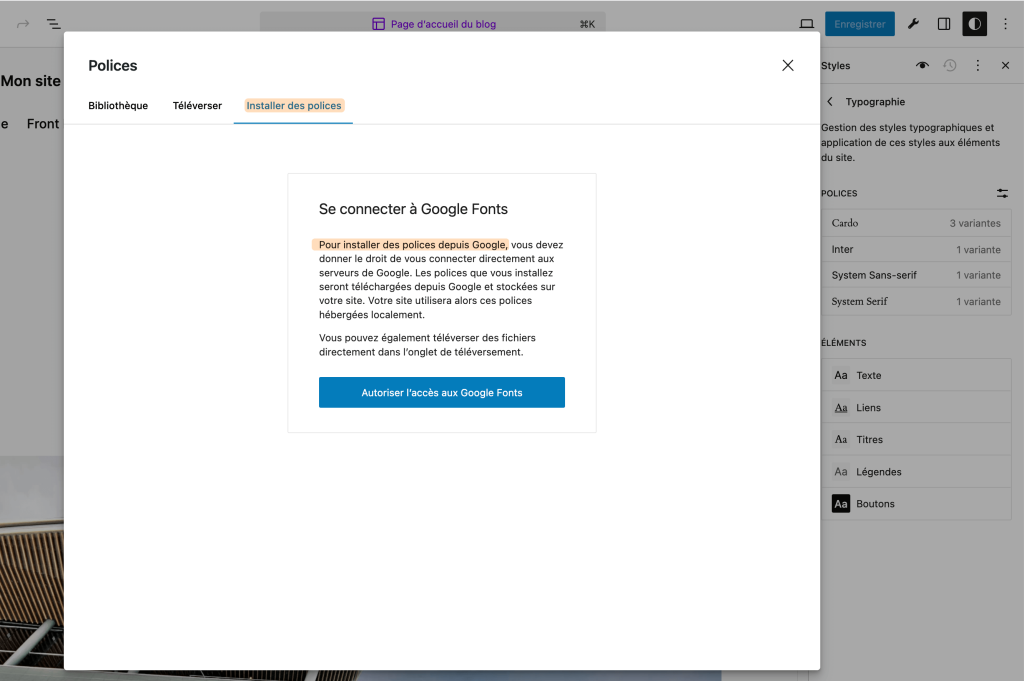Open the Page d'accueil du blog command bar
This screenshot has height=681, width=1024.
tap(432, 24)
